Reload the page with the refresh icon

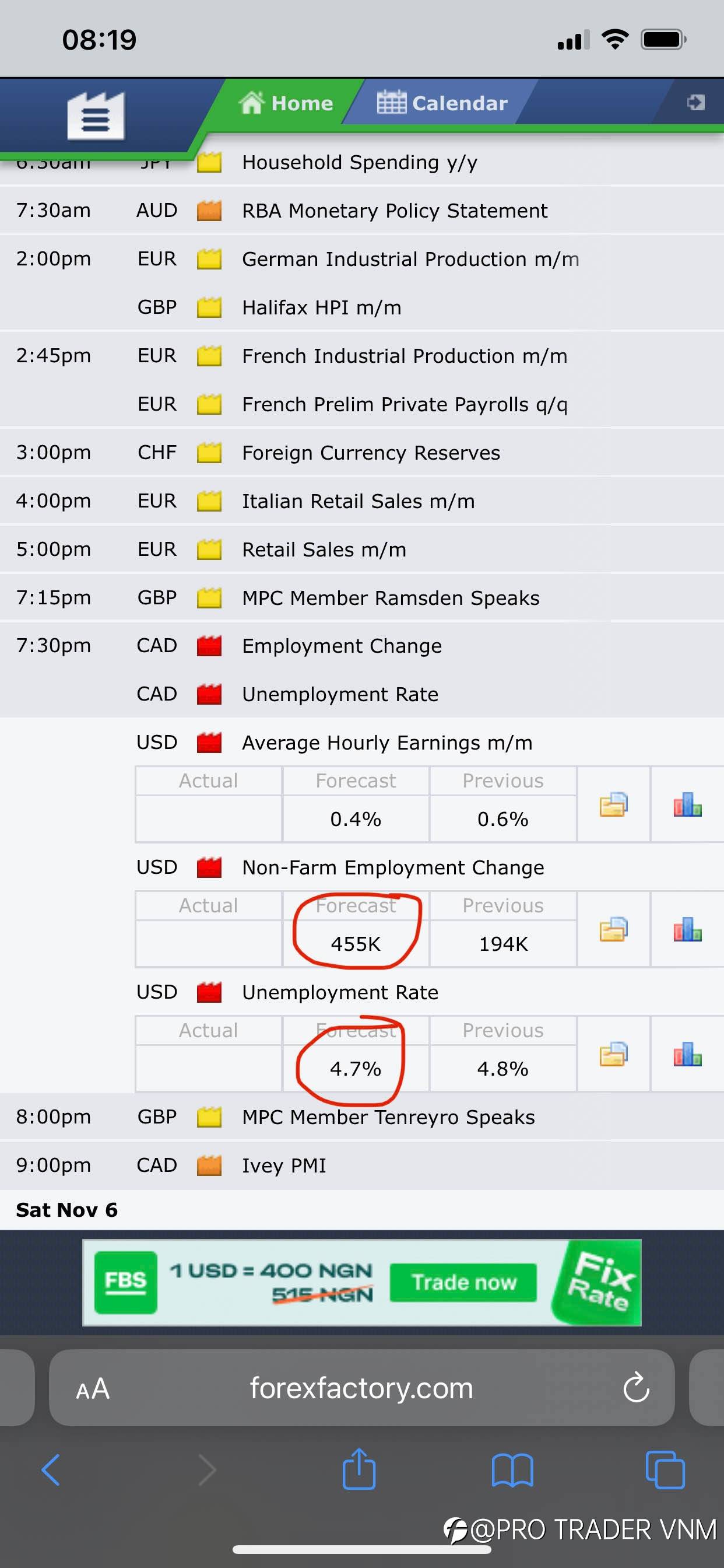tap(637, 1388)
